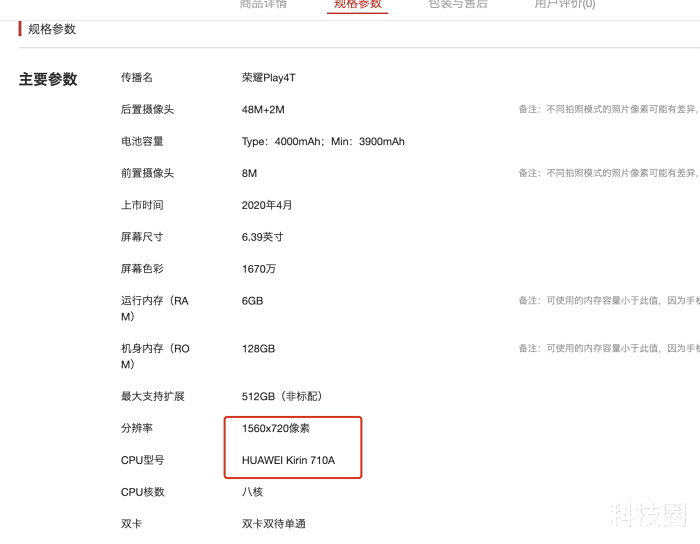Click the 上市时间 label
Viewport: 700px width, 544px height.
point(142,205)
